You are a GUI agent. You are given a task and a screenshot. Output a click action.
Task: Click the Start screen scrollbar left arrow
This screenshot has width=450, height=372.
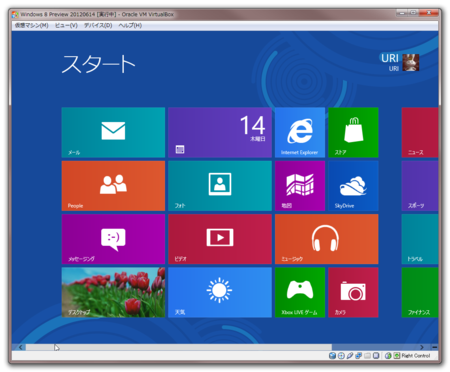[x=21, y=347]
